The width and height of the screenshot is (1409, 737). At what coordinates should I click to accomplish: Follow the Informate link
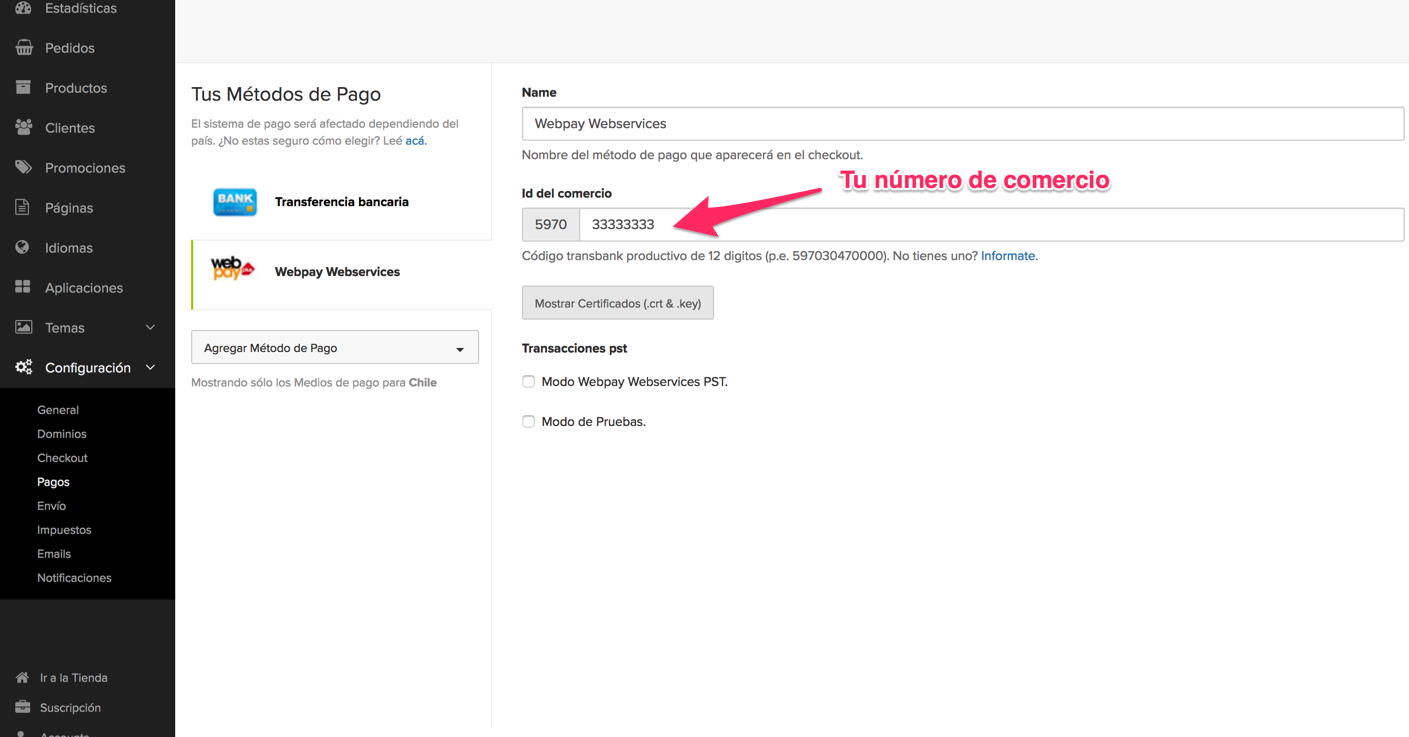(1008, 256)
